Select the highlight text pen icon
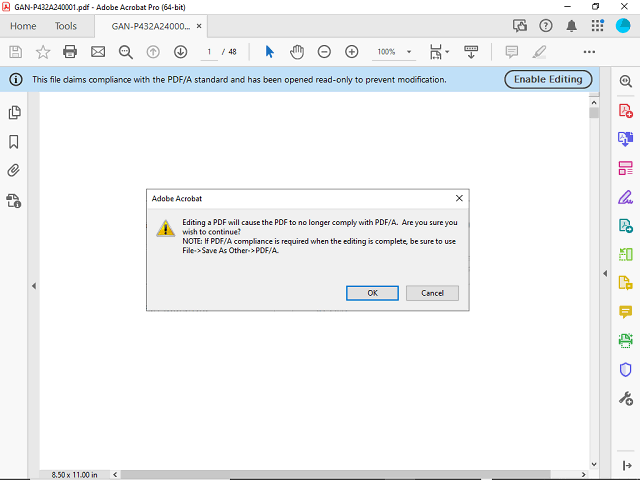Image resolution: width=640 pixels, height=480 pixels. pyautogui.click(x=539, y=52)
